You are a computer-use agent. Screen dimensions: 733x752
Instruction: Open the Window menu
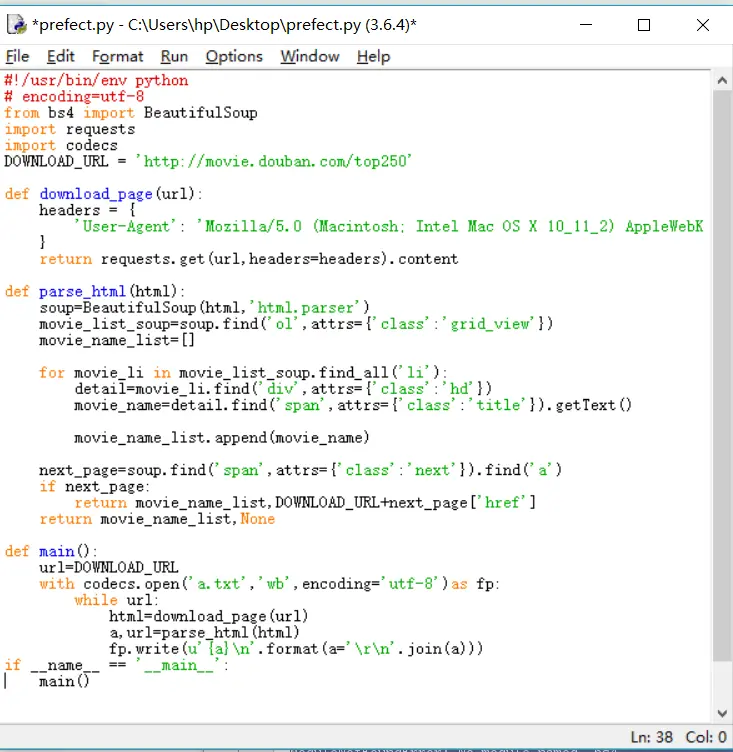point(310,57)
